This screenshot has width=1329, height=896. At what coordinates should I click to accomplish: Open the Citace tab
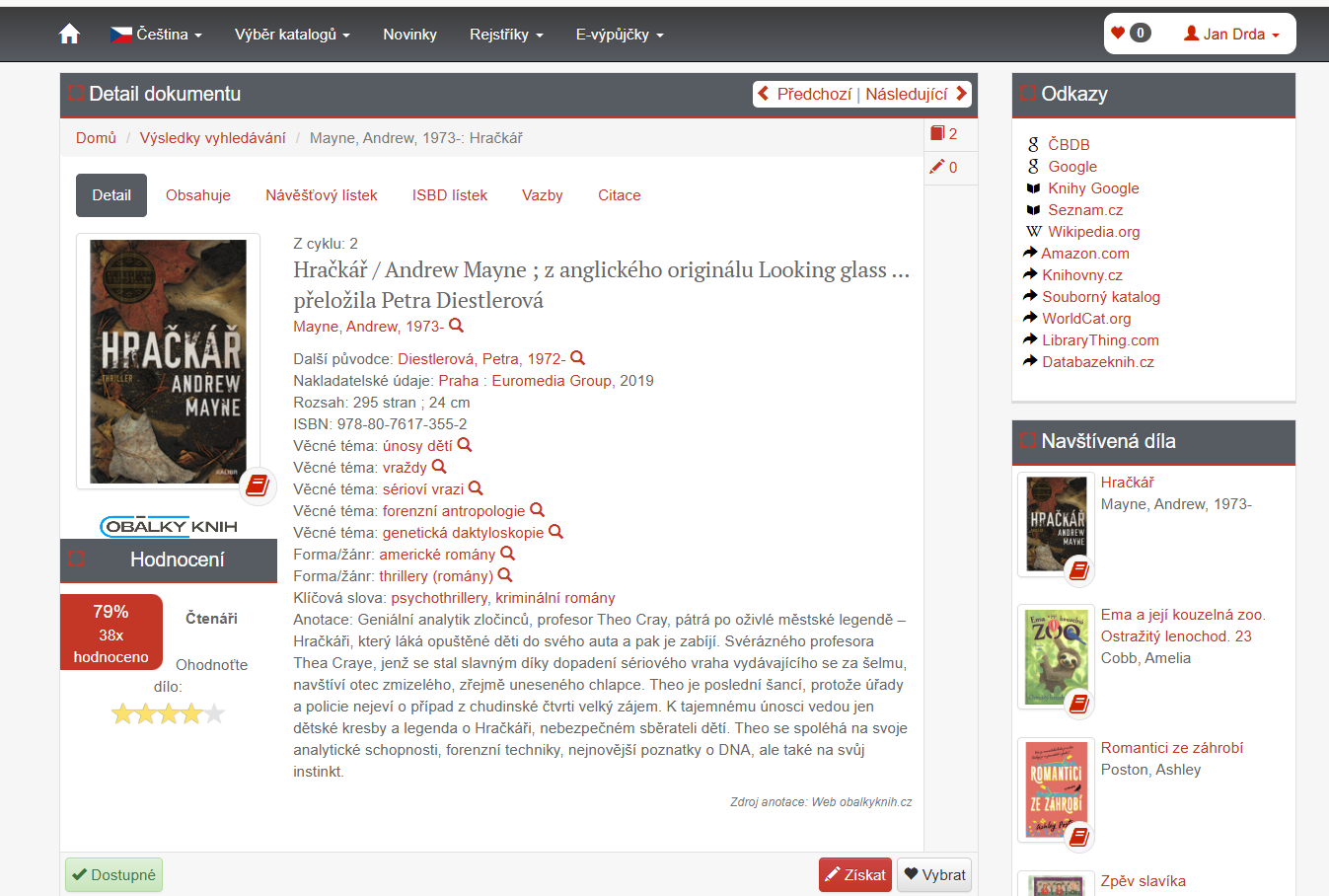[620, 195]
